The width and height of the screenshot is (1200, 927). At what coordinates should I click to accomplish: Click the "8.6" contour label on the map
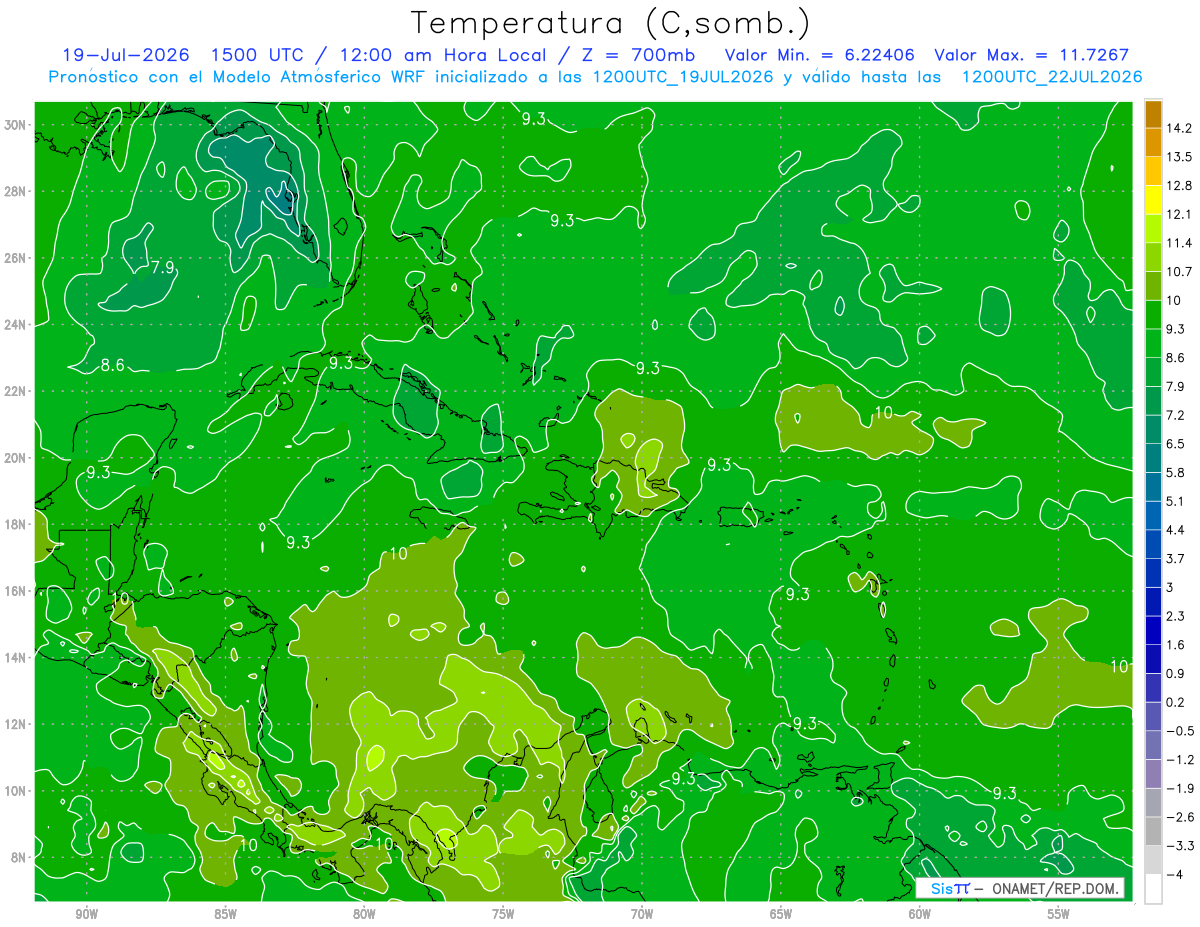click(113, 365)
